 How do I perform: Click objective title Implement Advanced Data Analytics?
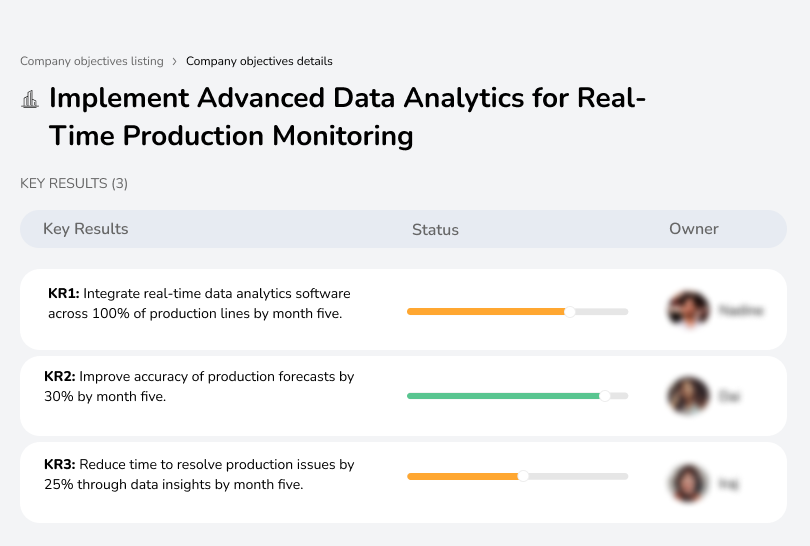tap(347, 117)
